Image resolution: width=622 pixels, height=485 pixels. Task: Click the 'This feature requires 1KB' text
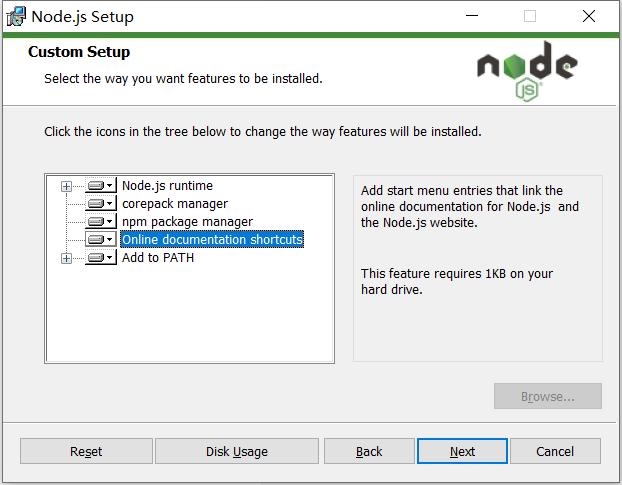(x=456, y=282)
